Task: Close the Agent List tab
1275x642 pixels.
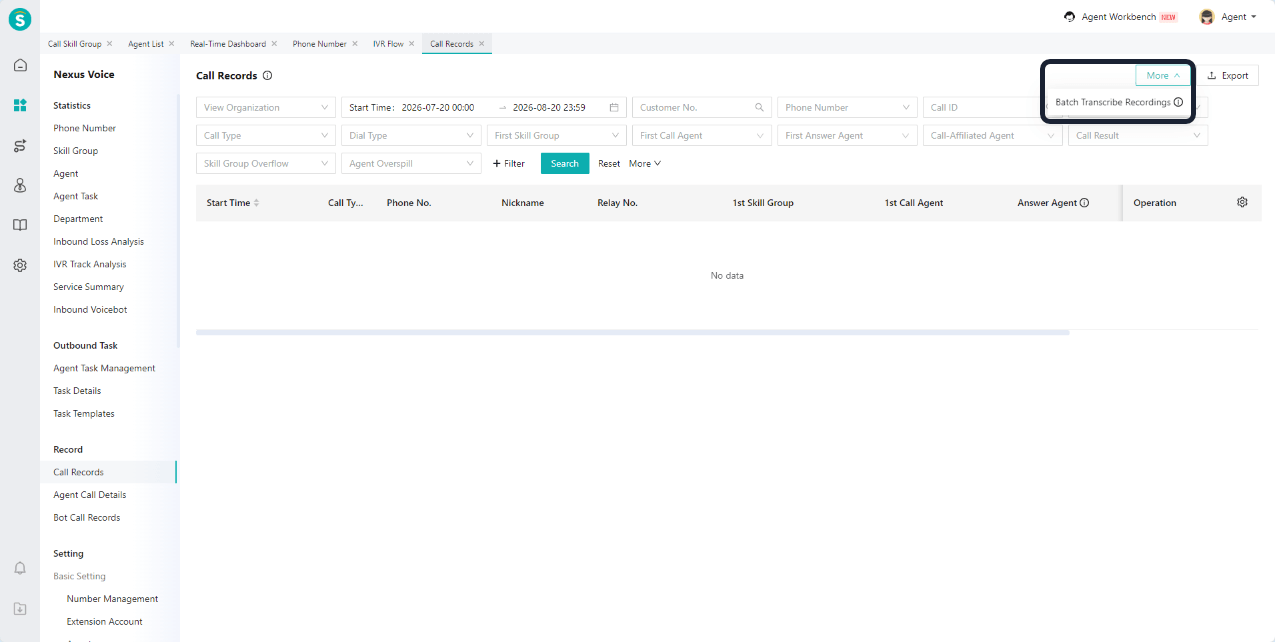Action: coord(172,44)
